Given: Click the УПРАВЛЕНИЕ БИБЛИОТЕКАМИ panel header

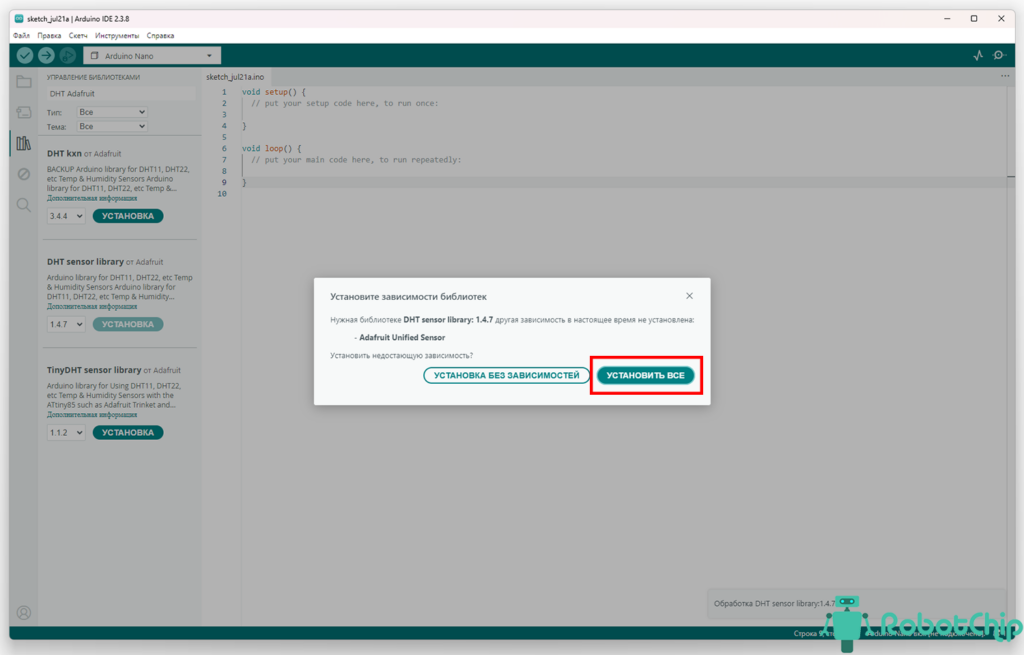Looking at the screenshot, I should [x=93, y=77].
